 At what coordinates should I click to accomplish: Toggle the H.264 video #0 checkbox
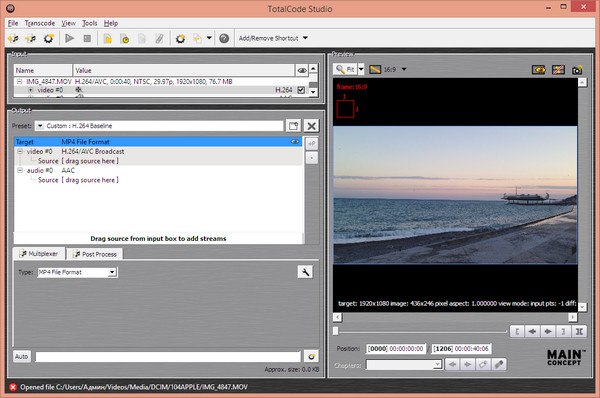[301, 90]
